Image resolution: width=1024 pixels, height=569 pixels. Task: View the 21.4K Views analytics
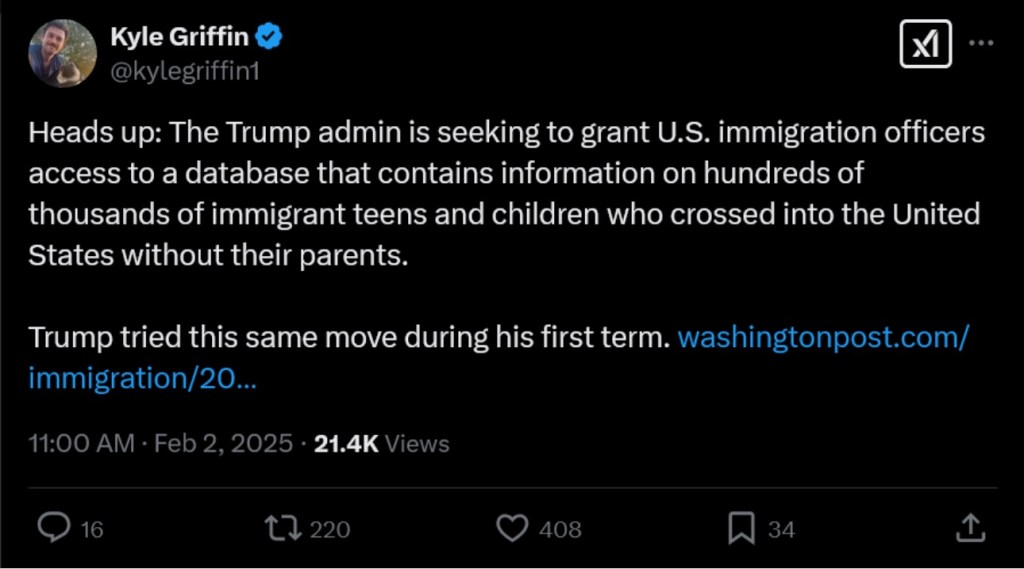pos(381,443)
